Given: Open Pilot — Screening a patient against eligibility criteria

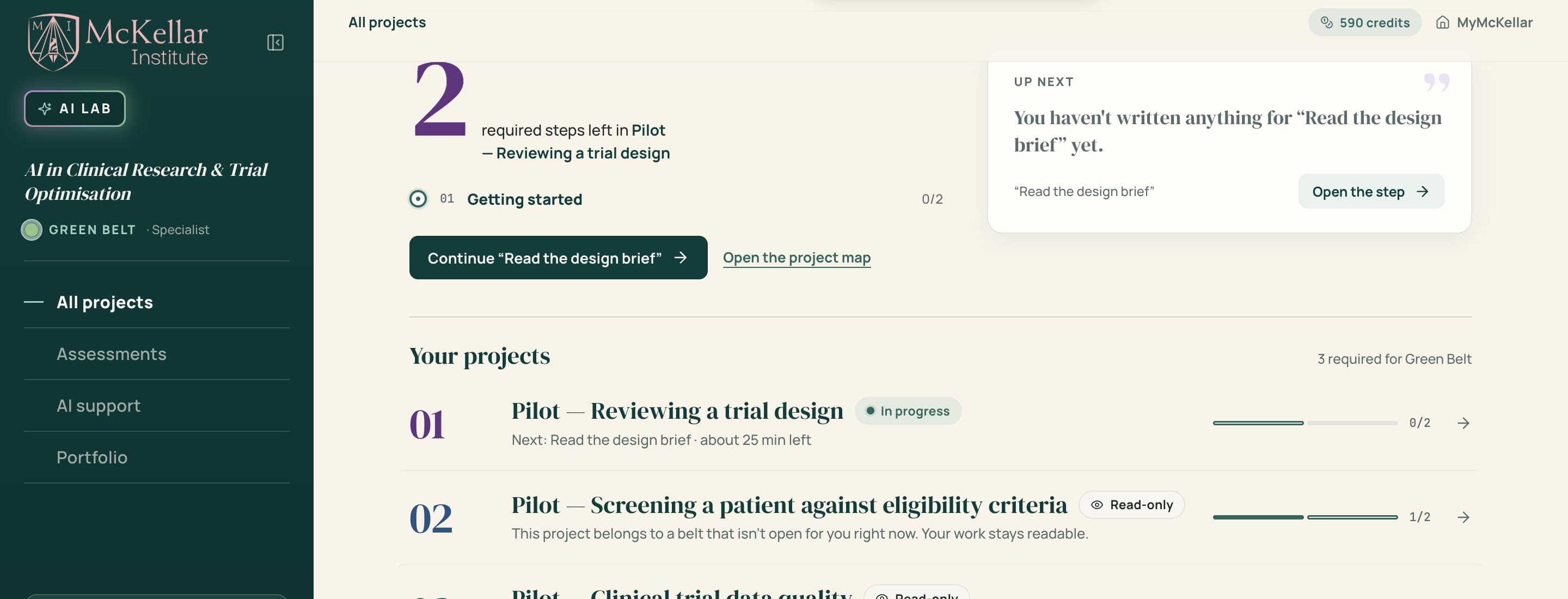Looking at the screenshot, I should 789,505.
